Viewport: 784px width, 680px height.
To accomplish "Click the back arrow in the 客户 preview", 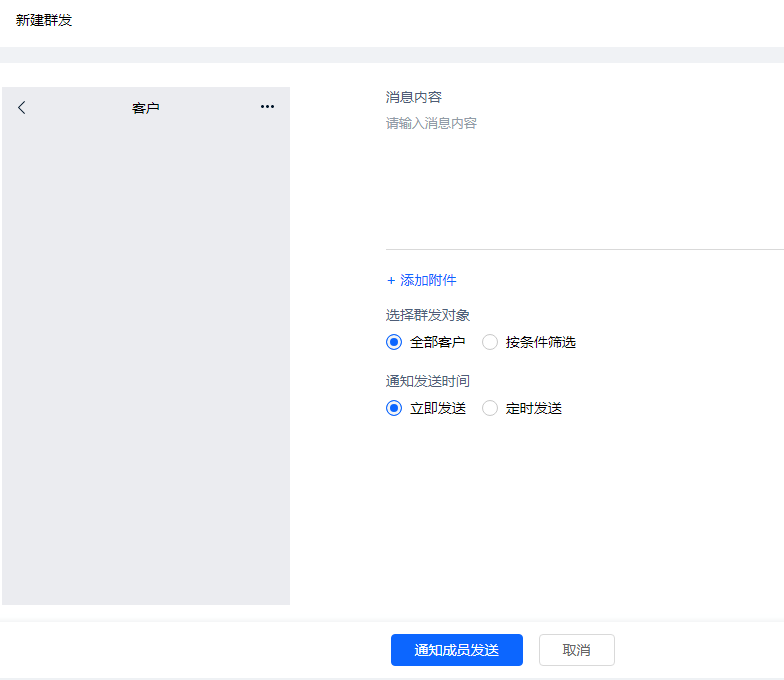I will (22, 108).
